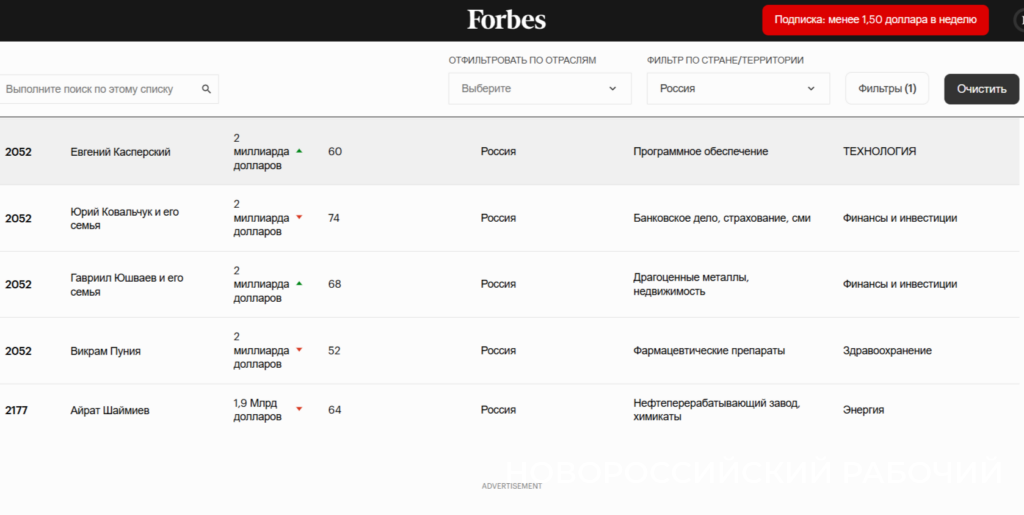Click red down arrow in Викрам Пуния's row

coord(298,350)
